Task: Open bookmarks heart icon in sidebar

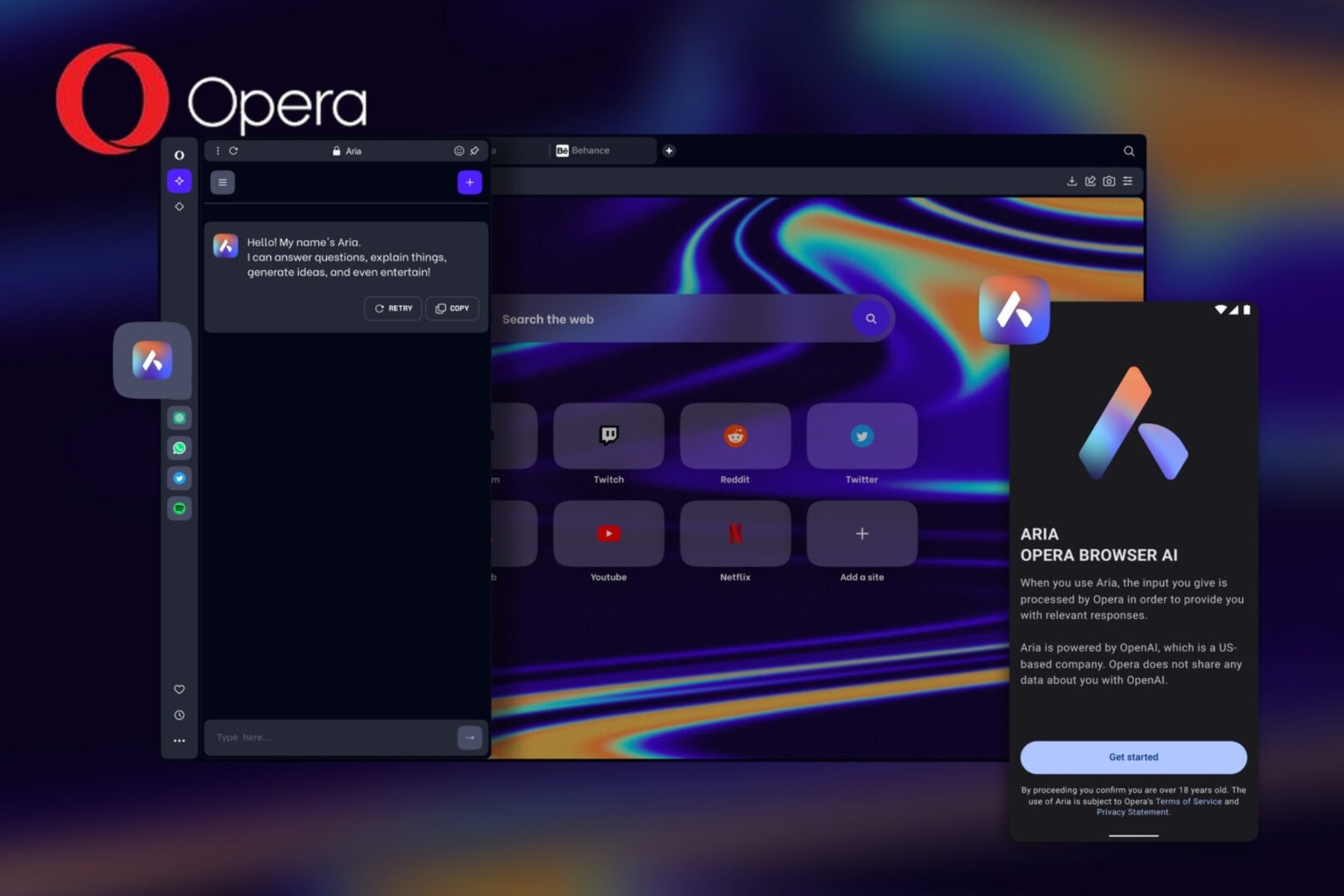Action: [179, 689]
